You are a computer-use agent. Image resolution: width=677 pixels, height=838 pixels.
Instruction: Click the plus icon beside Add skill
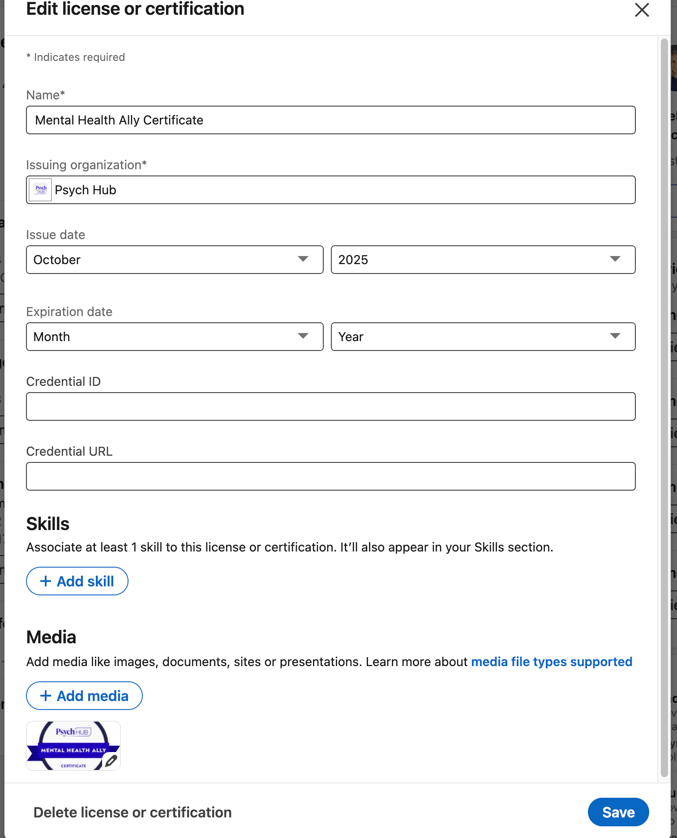click(x=45, y=581)
